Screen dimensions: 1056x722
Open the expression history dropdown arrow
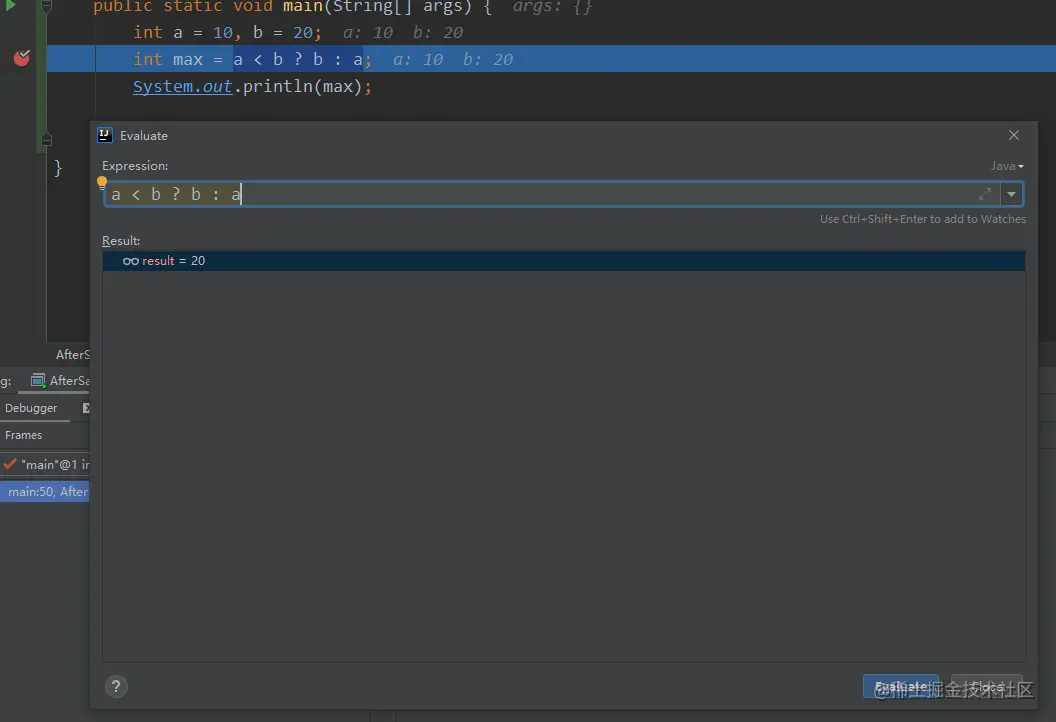click(x=1011, y=194)
